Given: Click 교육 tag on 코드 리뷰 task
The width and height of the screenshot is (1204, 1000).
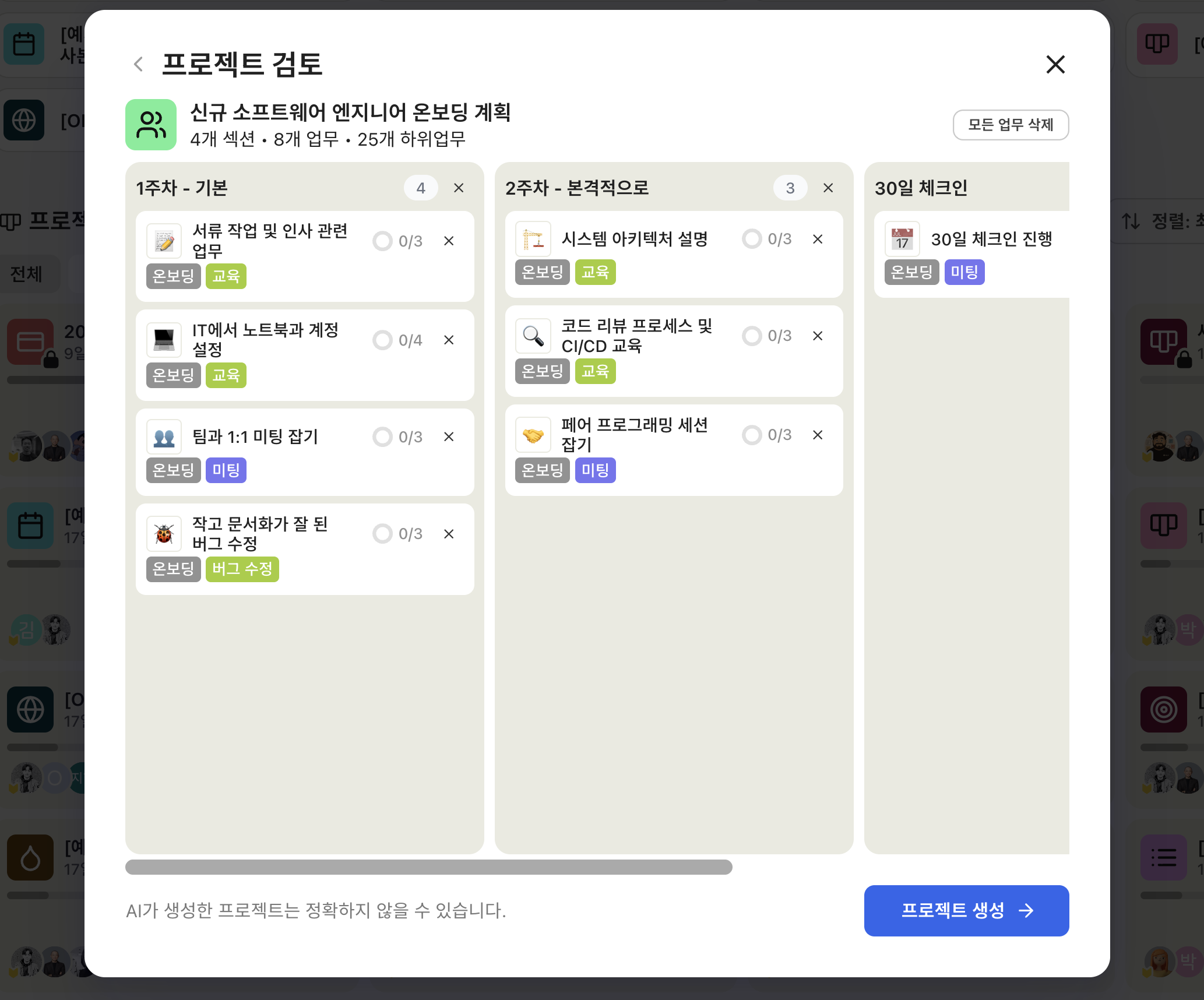Looking at the screenshot, I should [x=596, y=371].
